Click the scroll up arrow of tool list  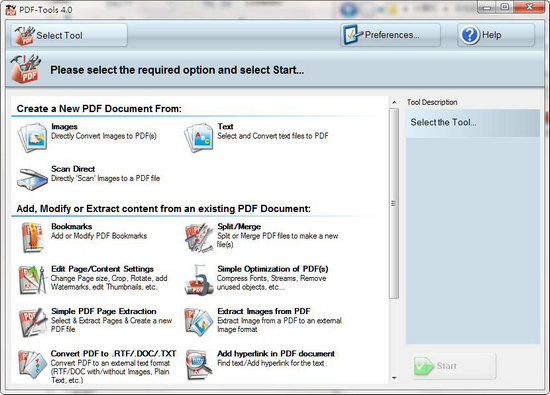[x=394, y=102]
